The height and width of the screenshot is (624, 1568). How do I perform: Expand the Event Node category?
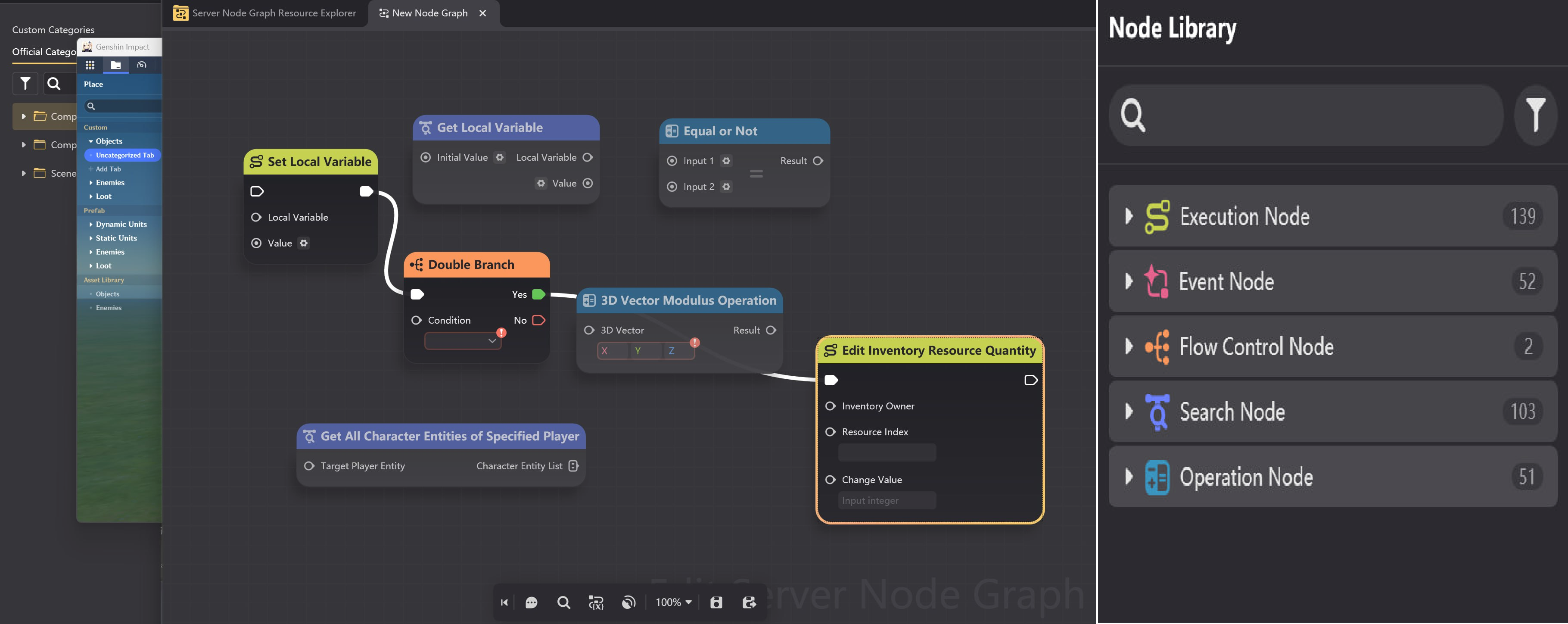click(x=1129, y=281)
